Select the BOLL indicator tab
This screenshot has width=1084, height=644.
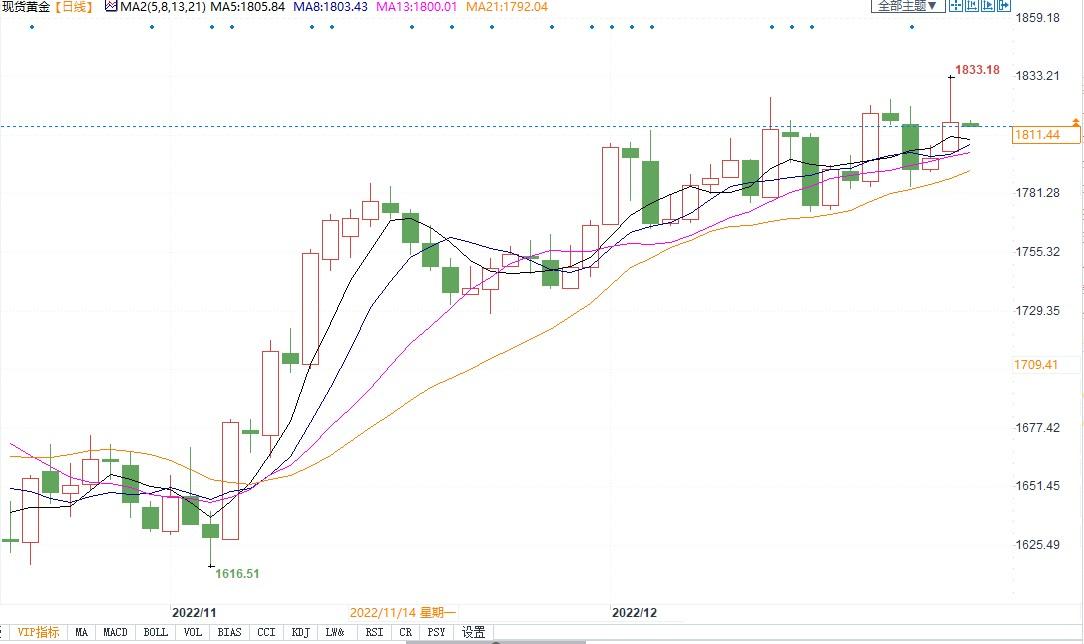pos(155,632)
